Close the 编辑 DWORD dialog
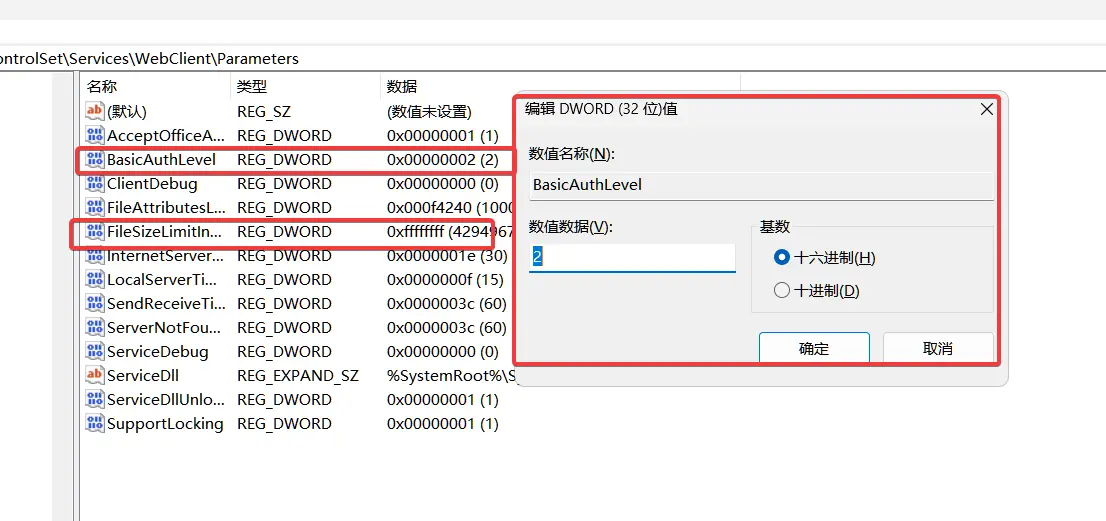 (x=986, y=109)
